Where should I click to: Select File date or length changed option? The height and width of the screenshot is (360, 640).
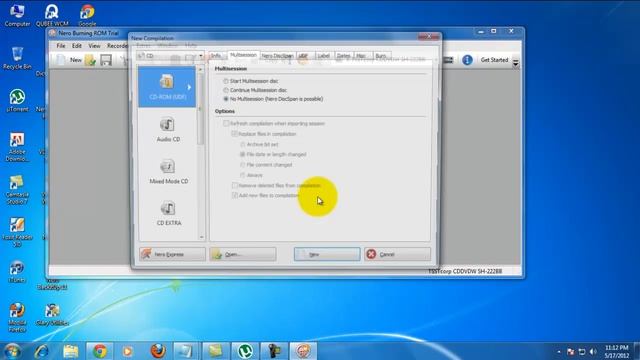click(x=242, y=154)
